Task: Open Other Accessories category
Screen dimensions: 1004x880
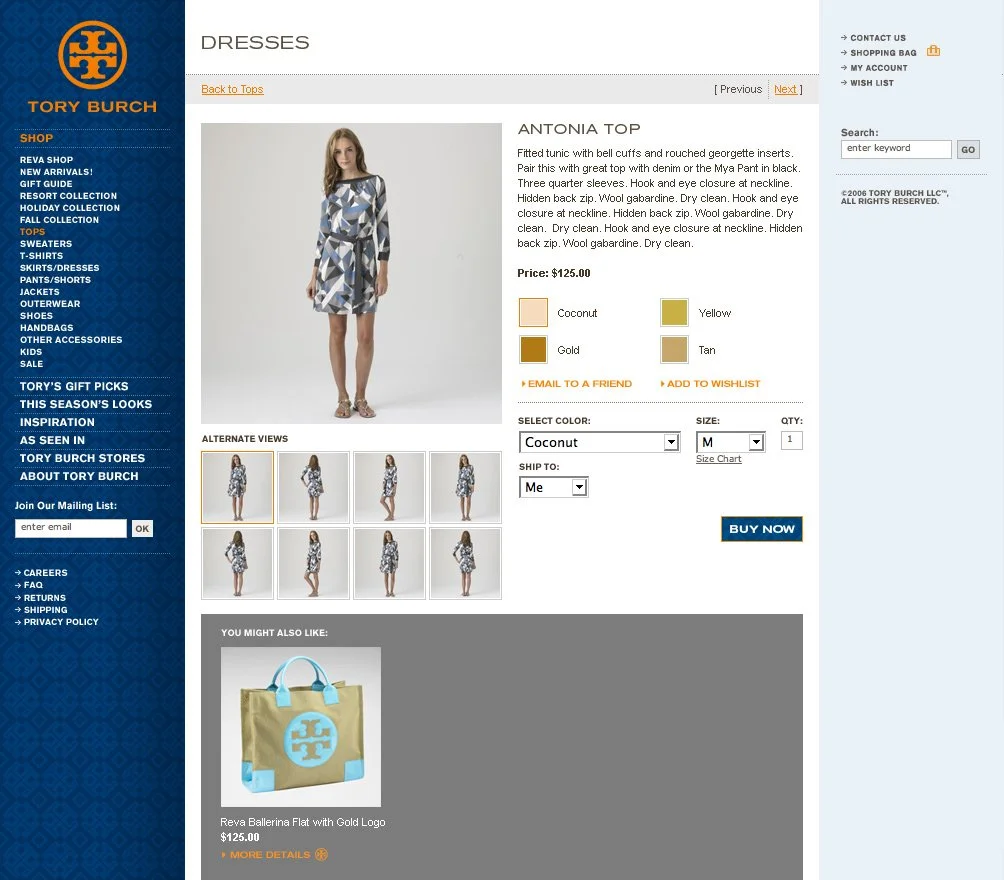Action: click(71, 339)
